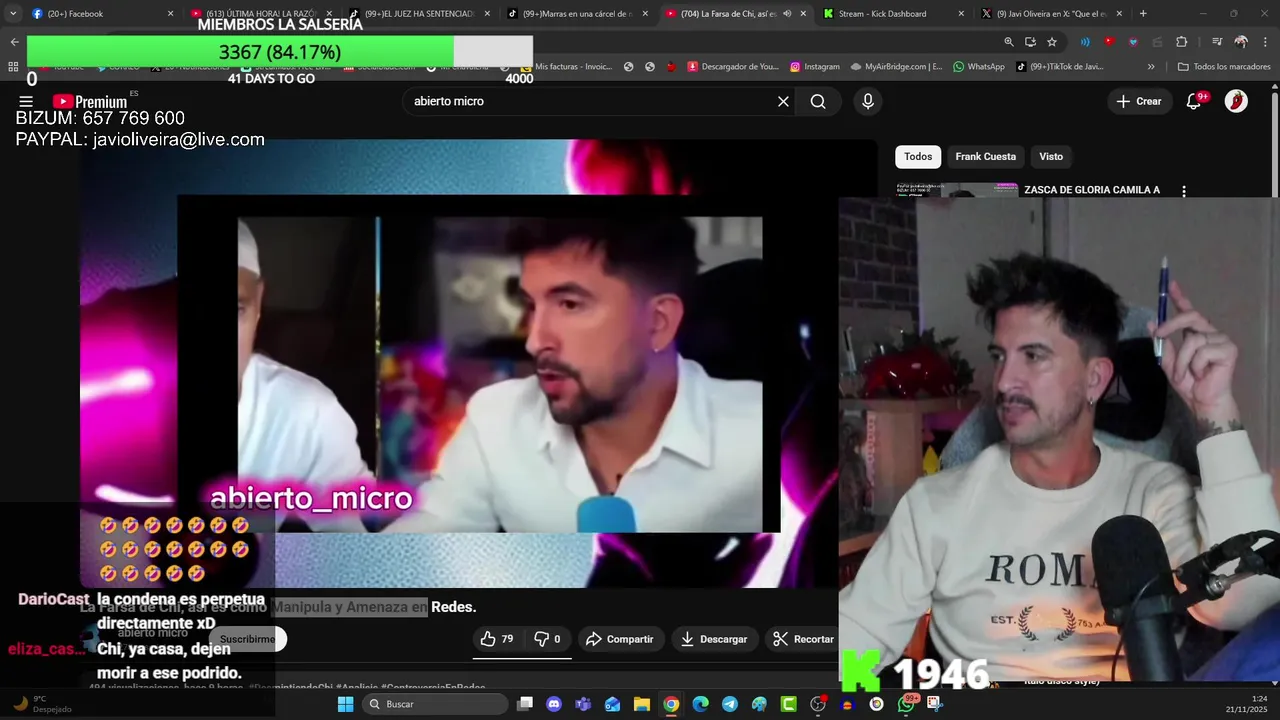The image size is (1280, 720).
Task: Open the weather widget showing Despejado
Action: (x=42, y=704)
